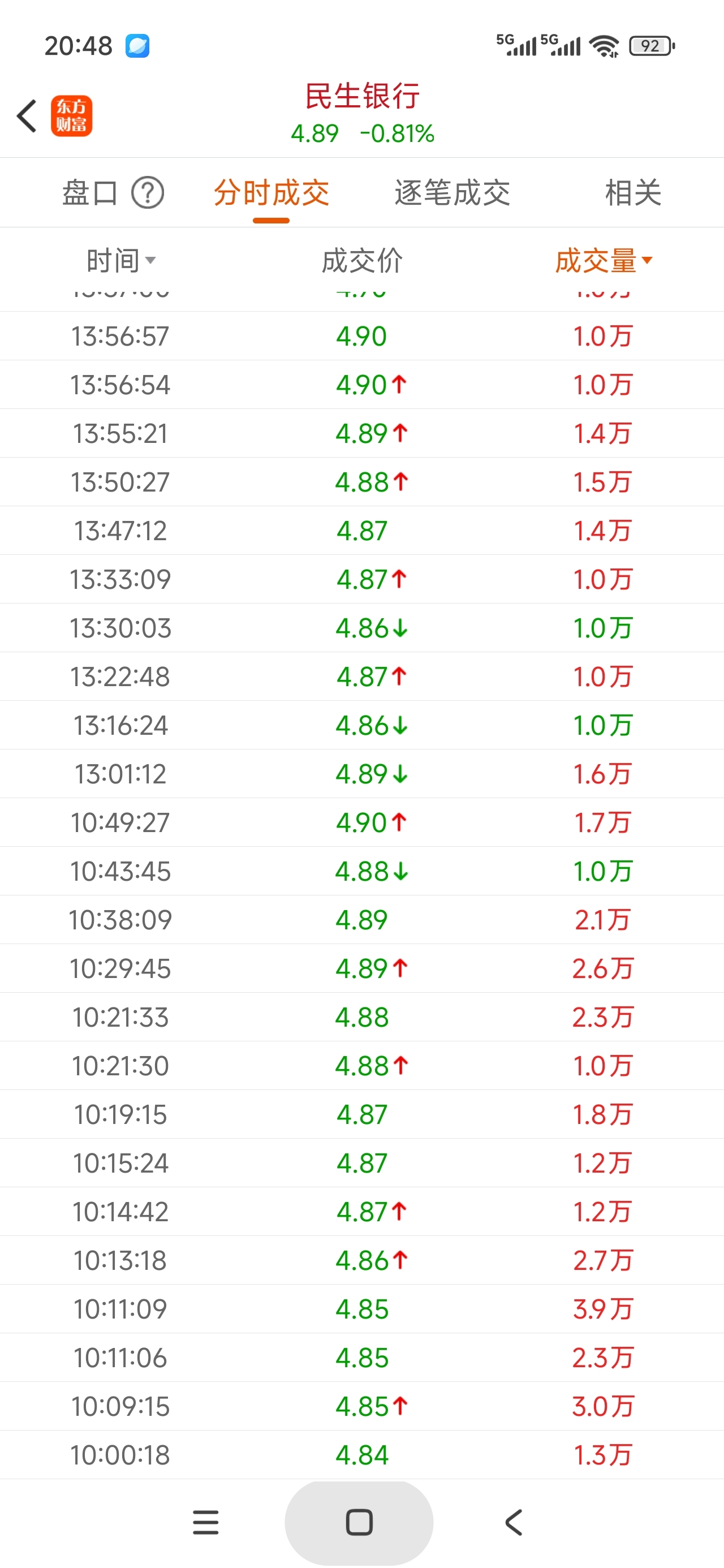Tap the Android home square button
This screenshot has width=724, height=1568.
point(359,1522)
